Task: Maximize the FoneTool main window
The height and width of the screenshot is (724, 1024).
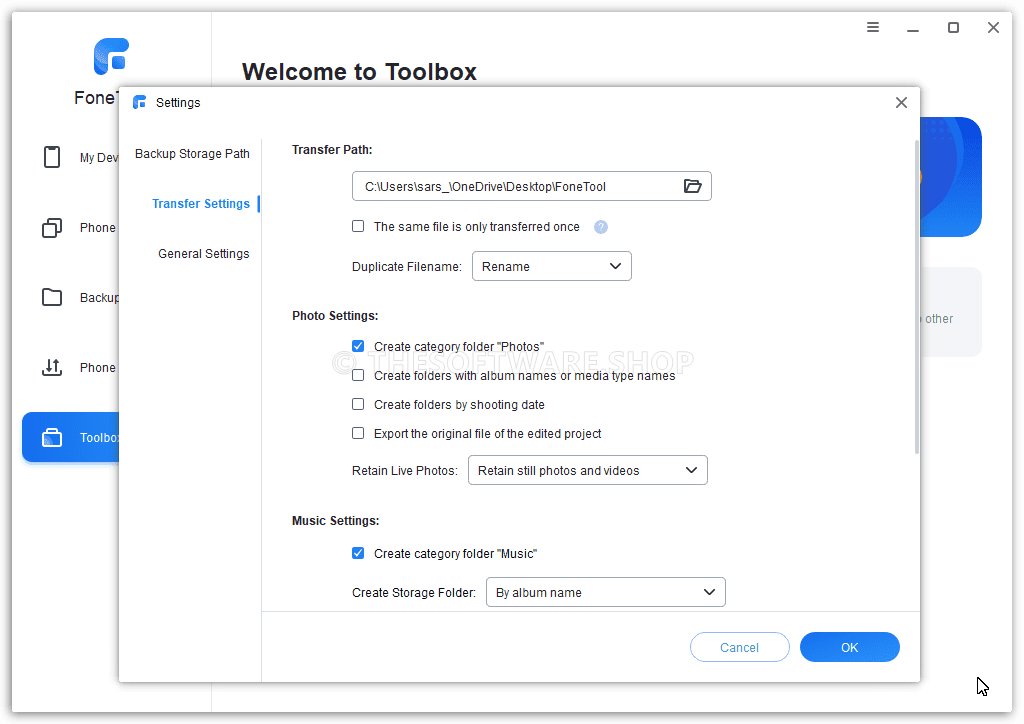Action: point(953,27)
